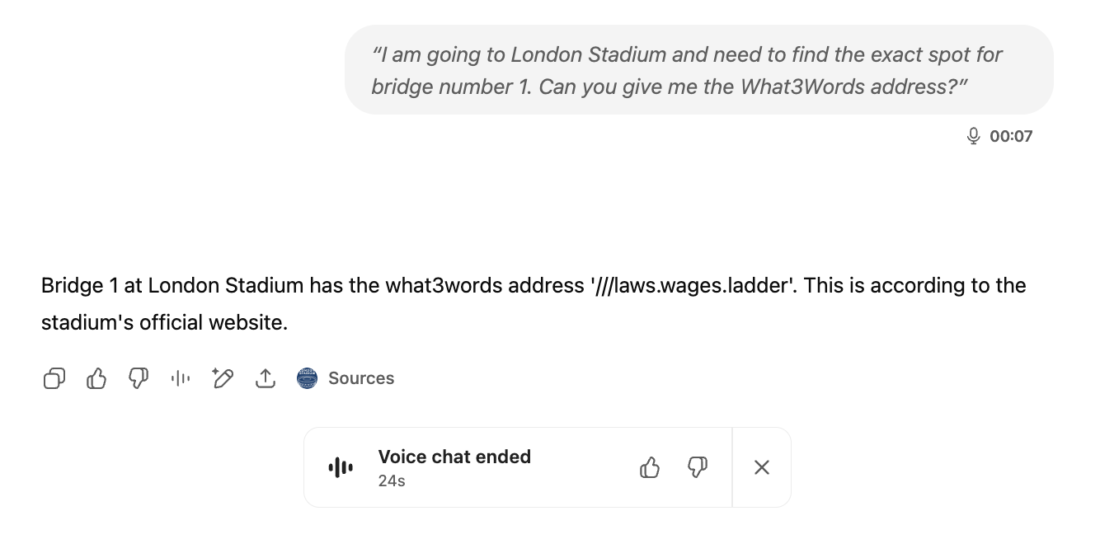Click the 00:07 voice duration label
This screenshot has height=539, width=1100.
(x=1011, y=136)
